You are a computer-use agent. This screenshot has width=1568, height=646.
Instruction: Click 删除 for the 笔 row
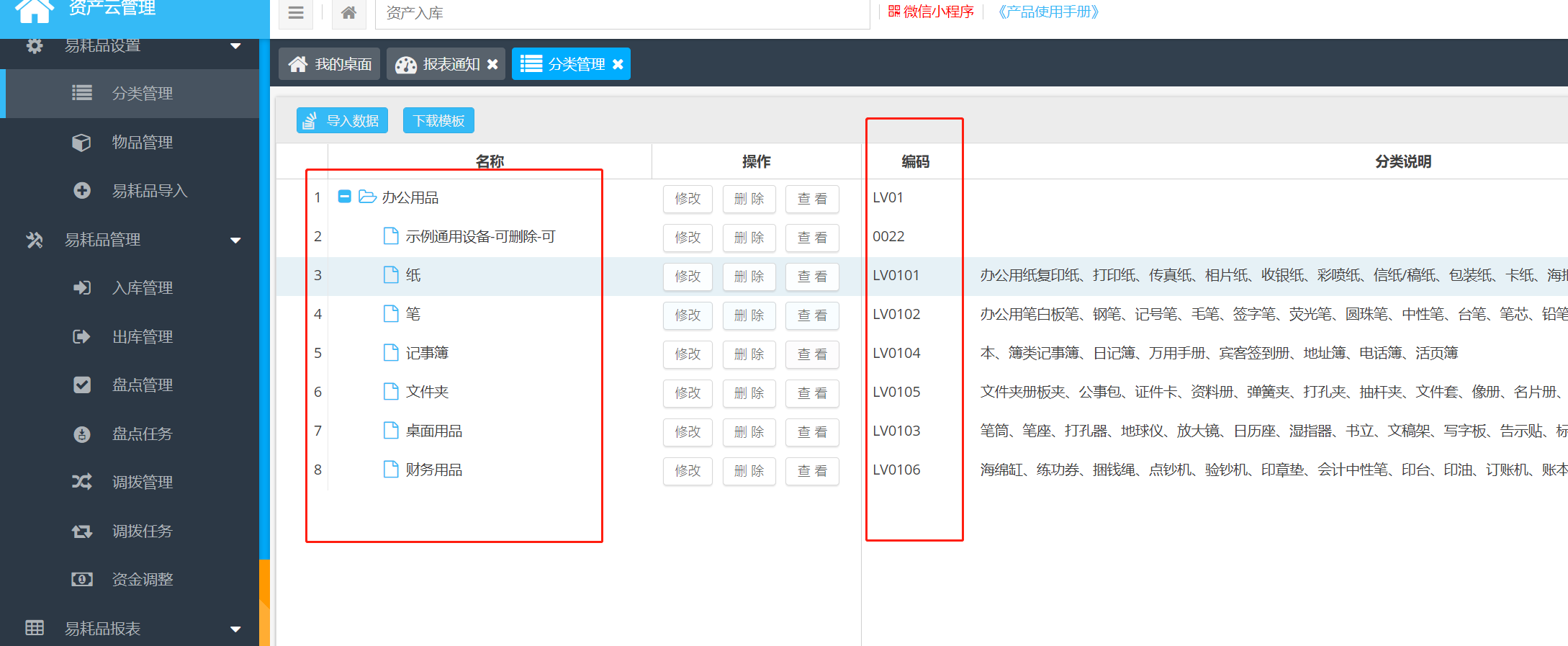pyautogui.click(x=749, y=315)
